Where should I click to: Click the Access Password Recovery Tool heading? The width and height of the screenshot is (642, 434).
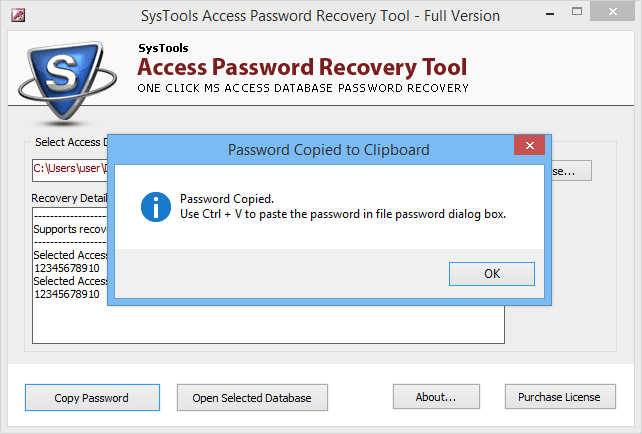point(302,67)
